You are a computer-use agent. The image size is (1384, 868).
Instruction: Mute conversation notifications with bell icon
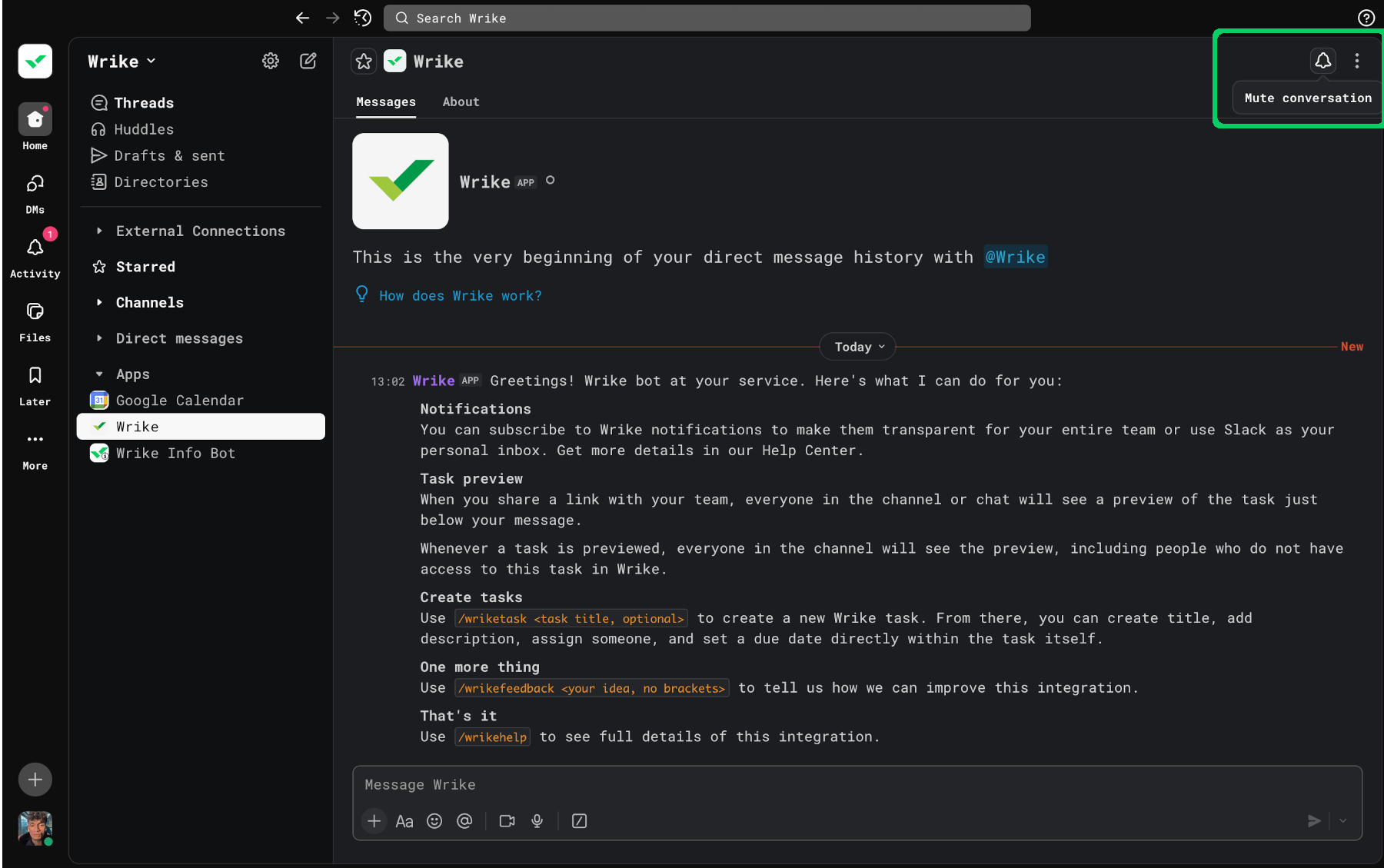point(1322,60)
